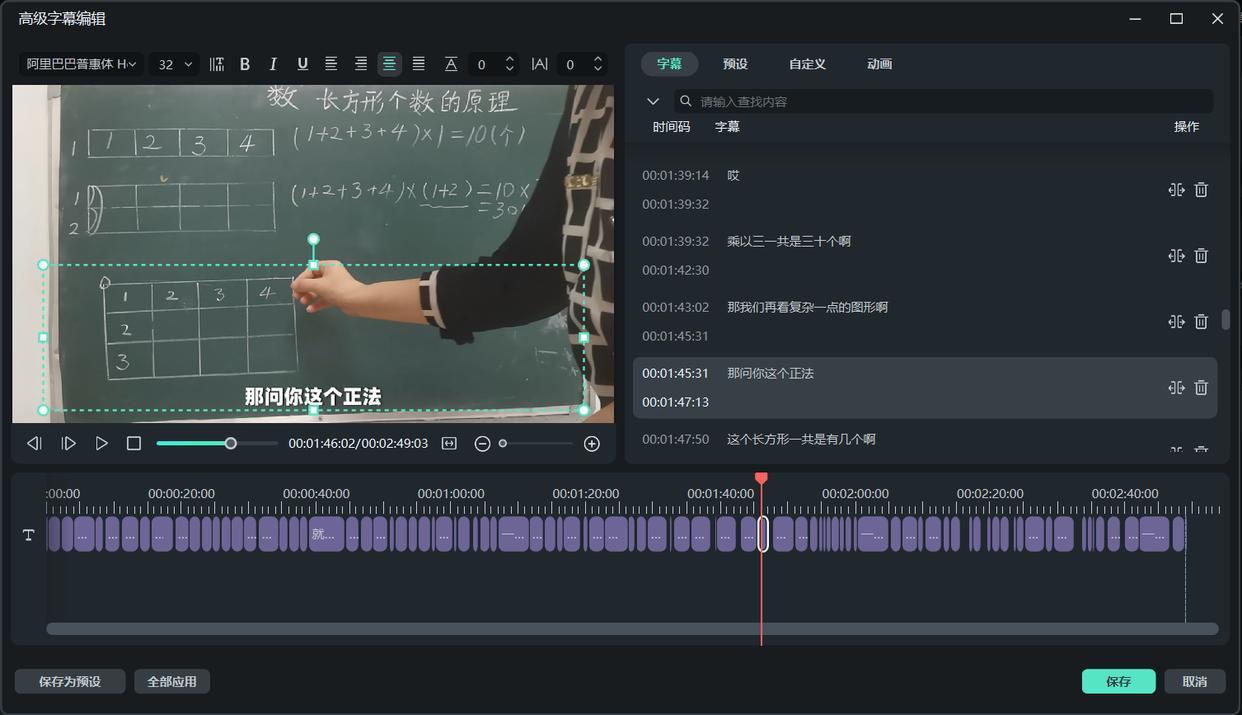Click the start timecode 00:01:39:14
The width and height of the screenshot is (1242, 715).
[675, 175]
